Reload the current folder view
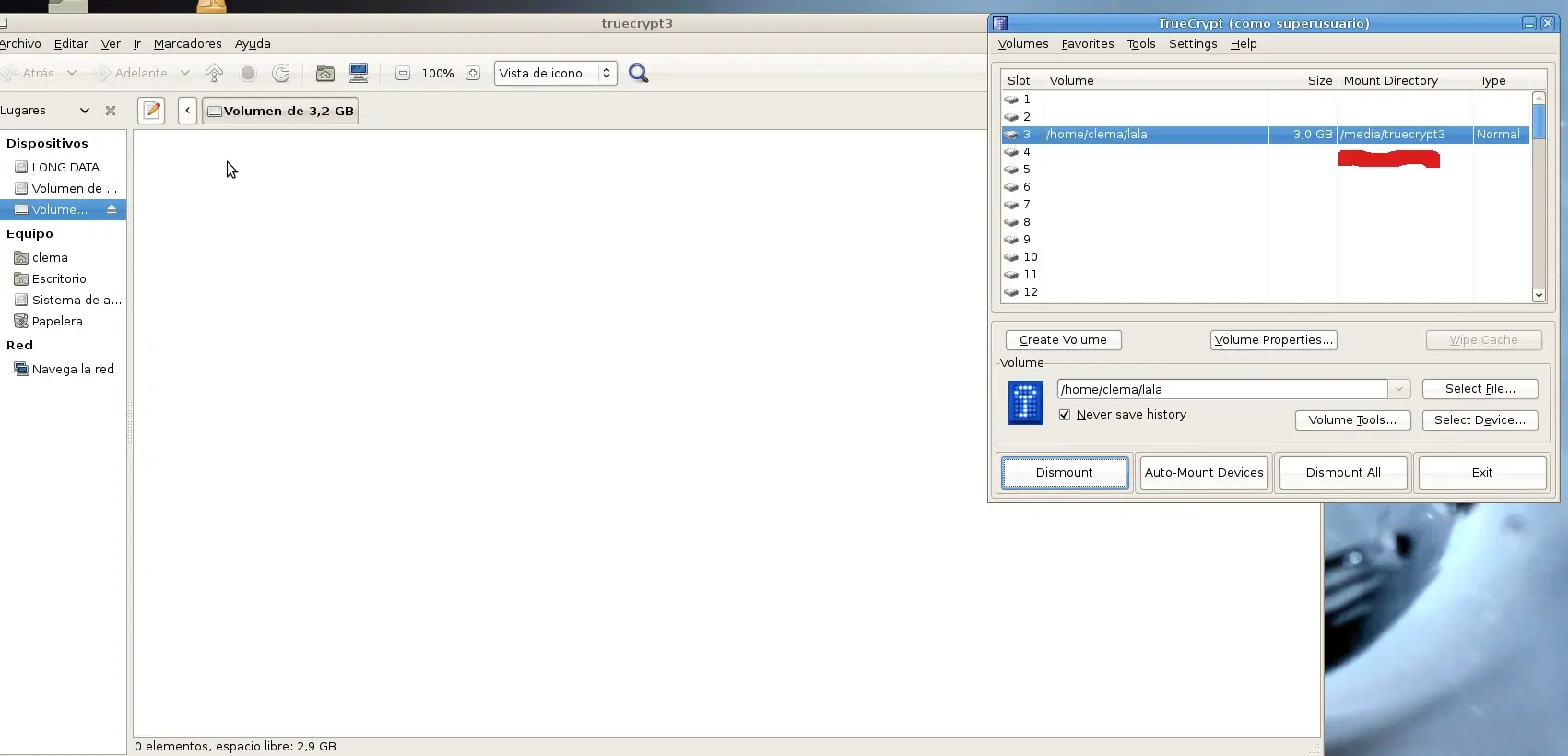 coord(281,73)
